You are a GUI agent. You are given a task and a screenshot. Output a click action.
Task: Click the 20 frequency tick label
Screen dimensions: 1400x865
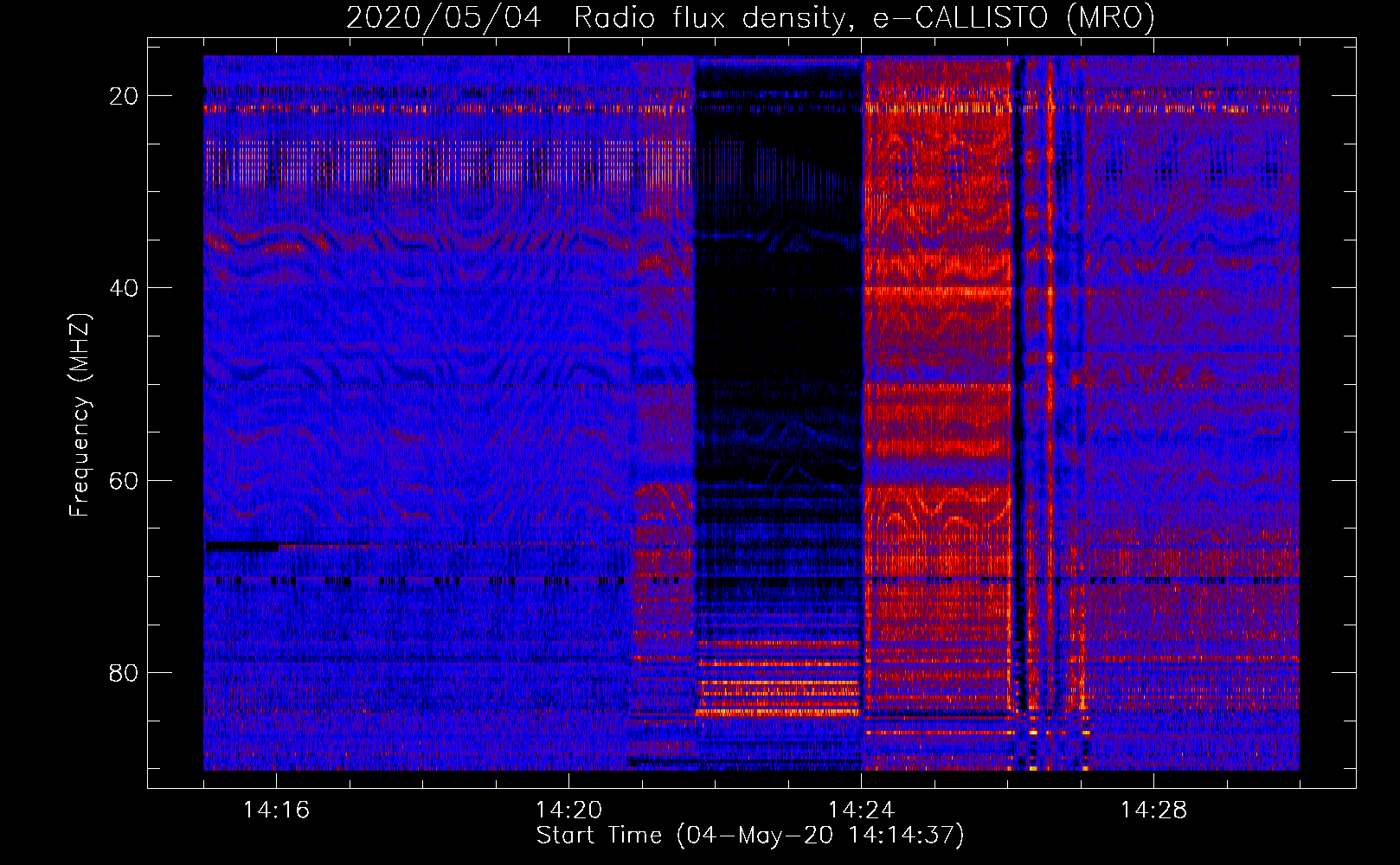click(124, 96)
